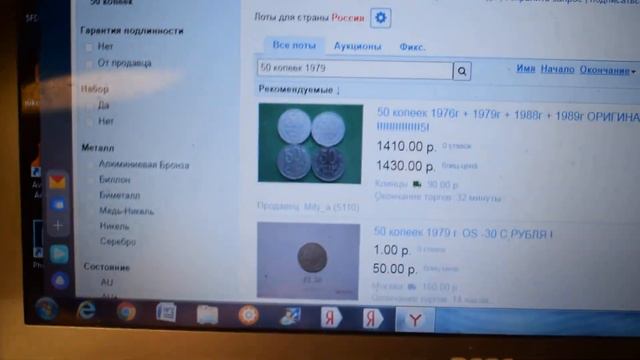640x360 pixels.
Task: Switch to active Yandex Browser 'Y' taskbar button
Action: [x=415, y=320]
